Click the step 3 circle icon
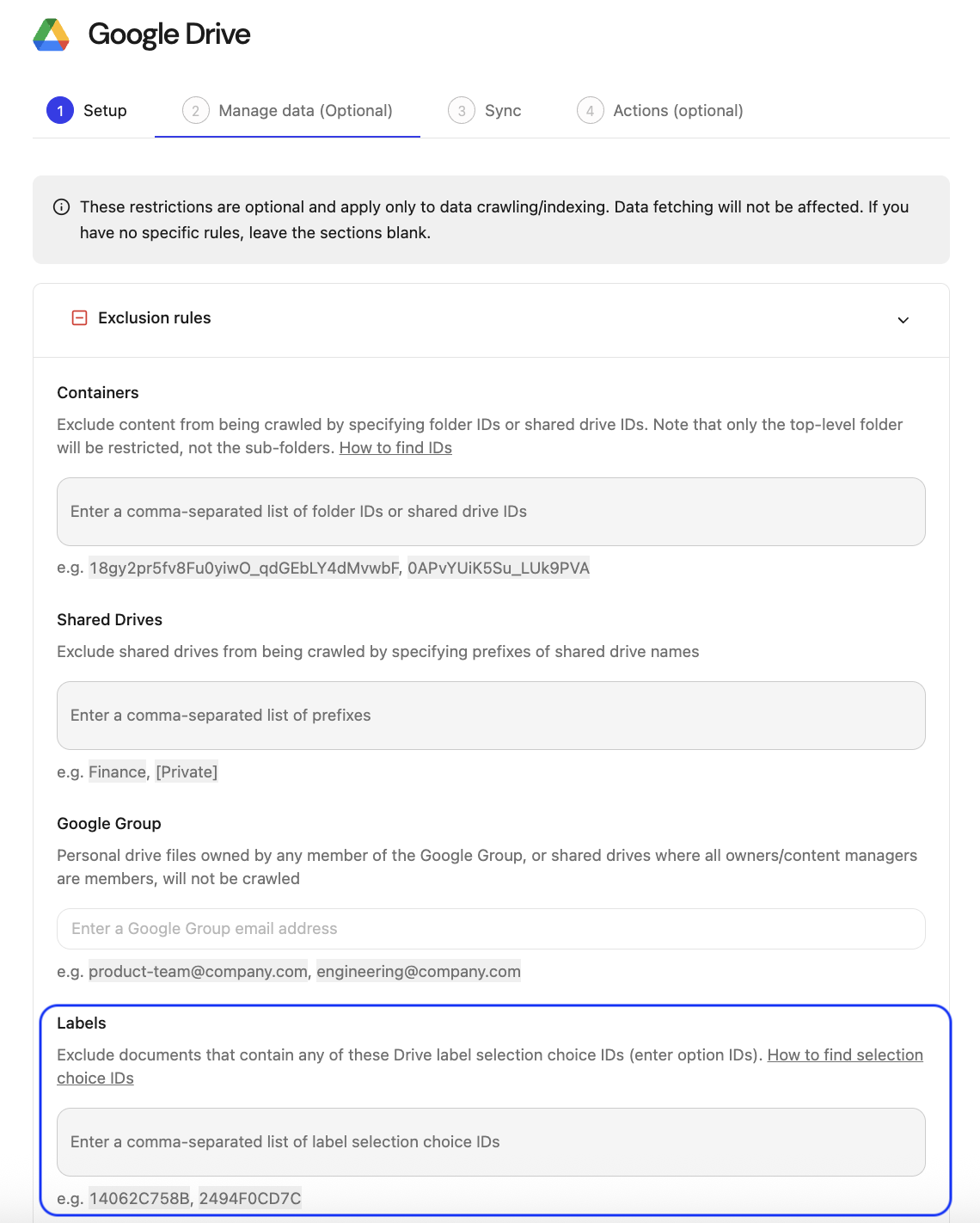Image resolution: width=980 pixels, height=1223 pixels. 462,111
